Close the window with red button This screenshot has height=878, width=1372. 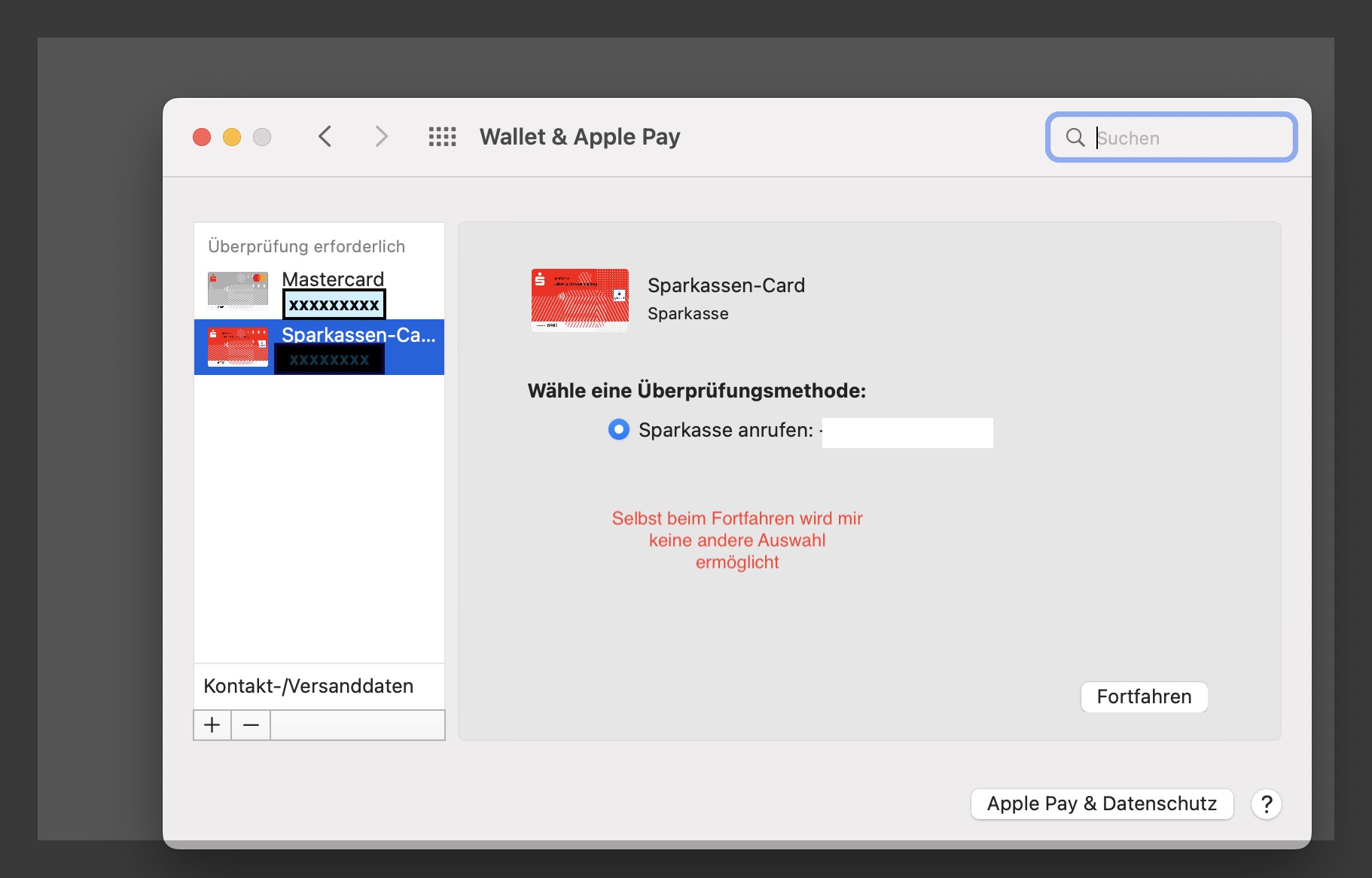click(202, 137)
